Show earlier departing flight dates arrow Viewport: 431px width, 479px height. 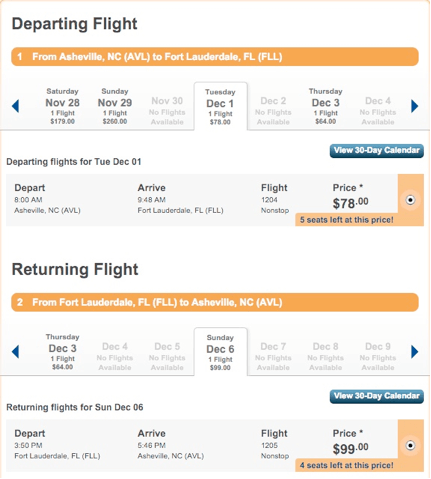click(x=15, y=106)
